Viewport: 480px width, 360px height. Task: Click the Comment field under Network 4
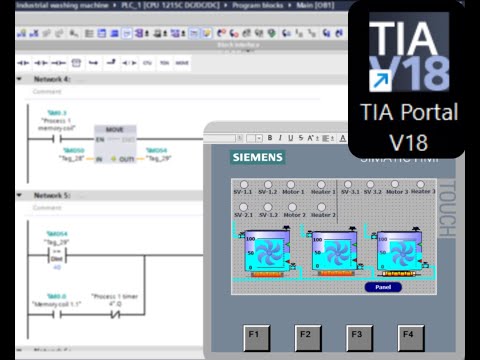pyautogui.click(x=47, y=92)
